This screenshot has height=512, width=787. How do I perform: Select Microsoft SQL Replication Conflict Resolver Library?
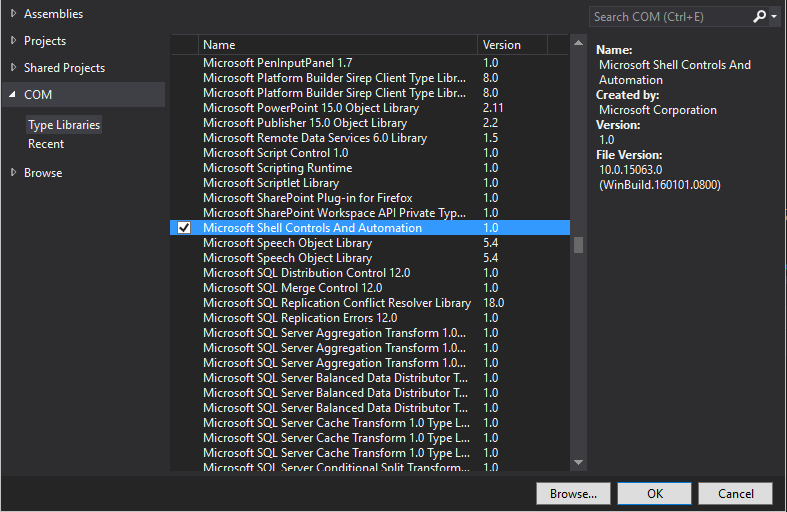coord(370,303)
